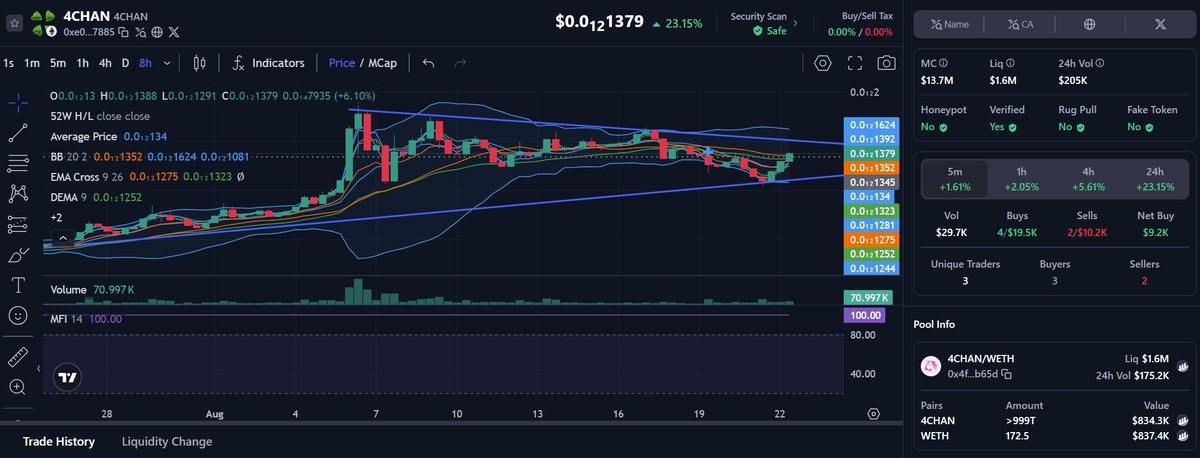Open the time axis settings gear

coord(874,413)
